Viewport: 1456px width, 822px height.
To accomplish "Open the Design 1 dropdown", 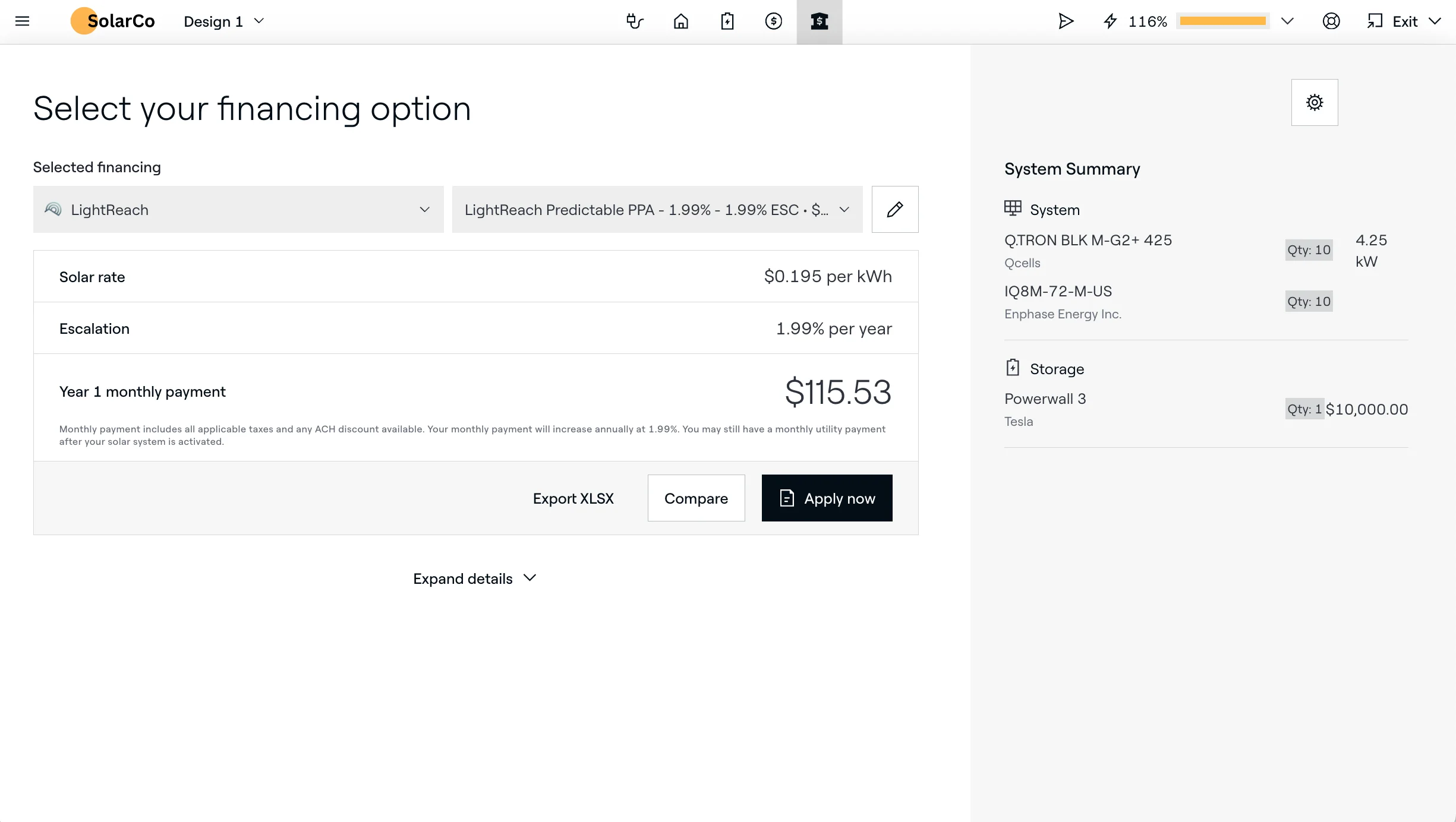I will click(223, 21).
